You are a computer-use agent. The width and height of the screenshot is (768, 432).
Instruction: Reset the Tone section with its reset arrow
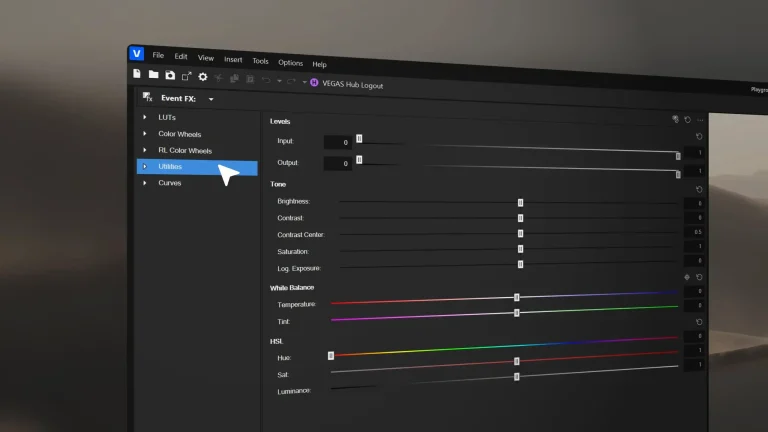tap(699, 189)
